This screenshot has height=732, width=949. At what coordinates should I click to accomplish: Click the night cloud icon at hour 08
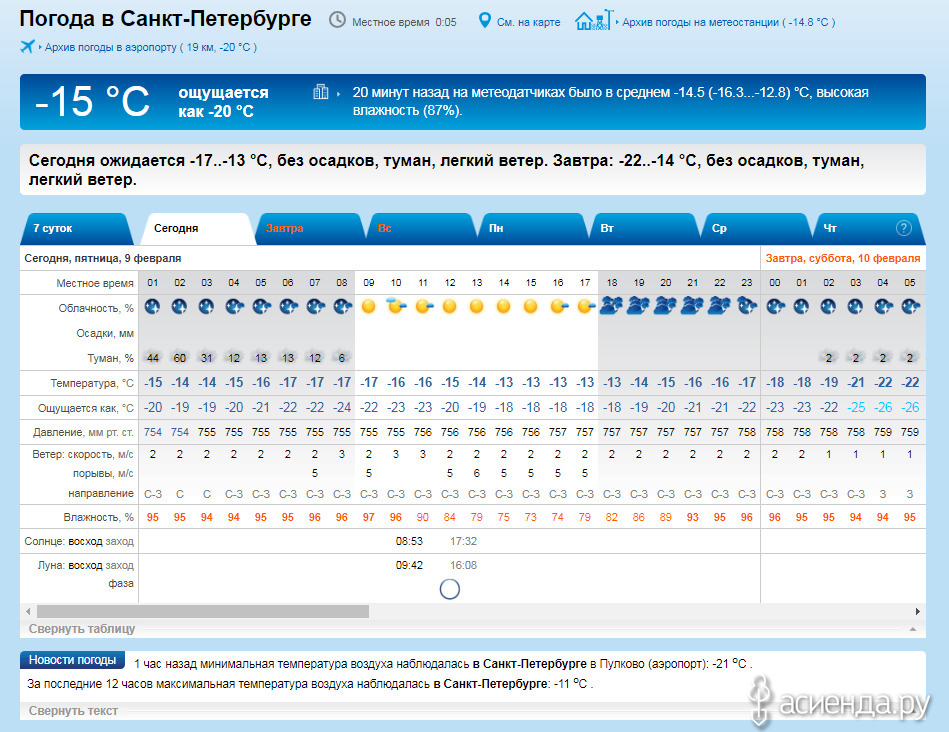point(342,306)
